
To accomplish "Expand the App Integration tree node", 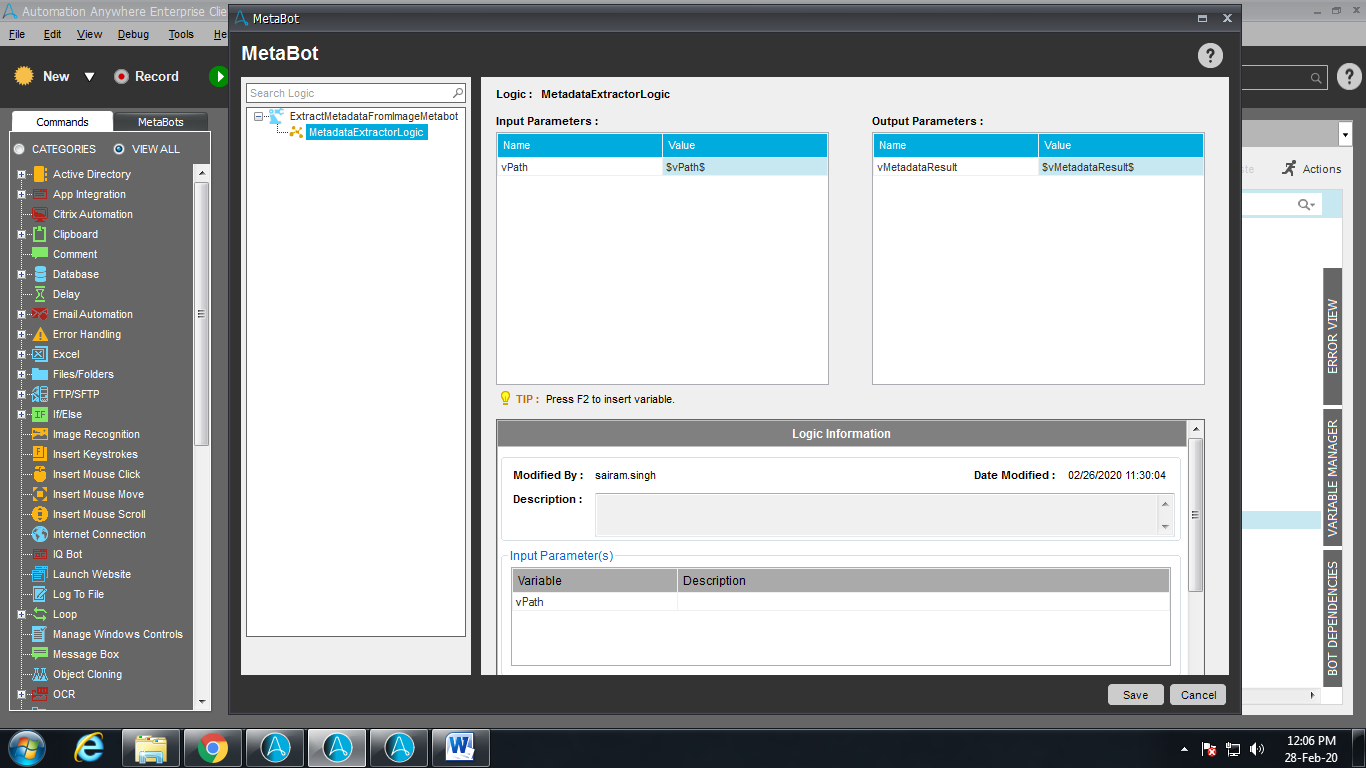I will (21, 194).
